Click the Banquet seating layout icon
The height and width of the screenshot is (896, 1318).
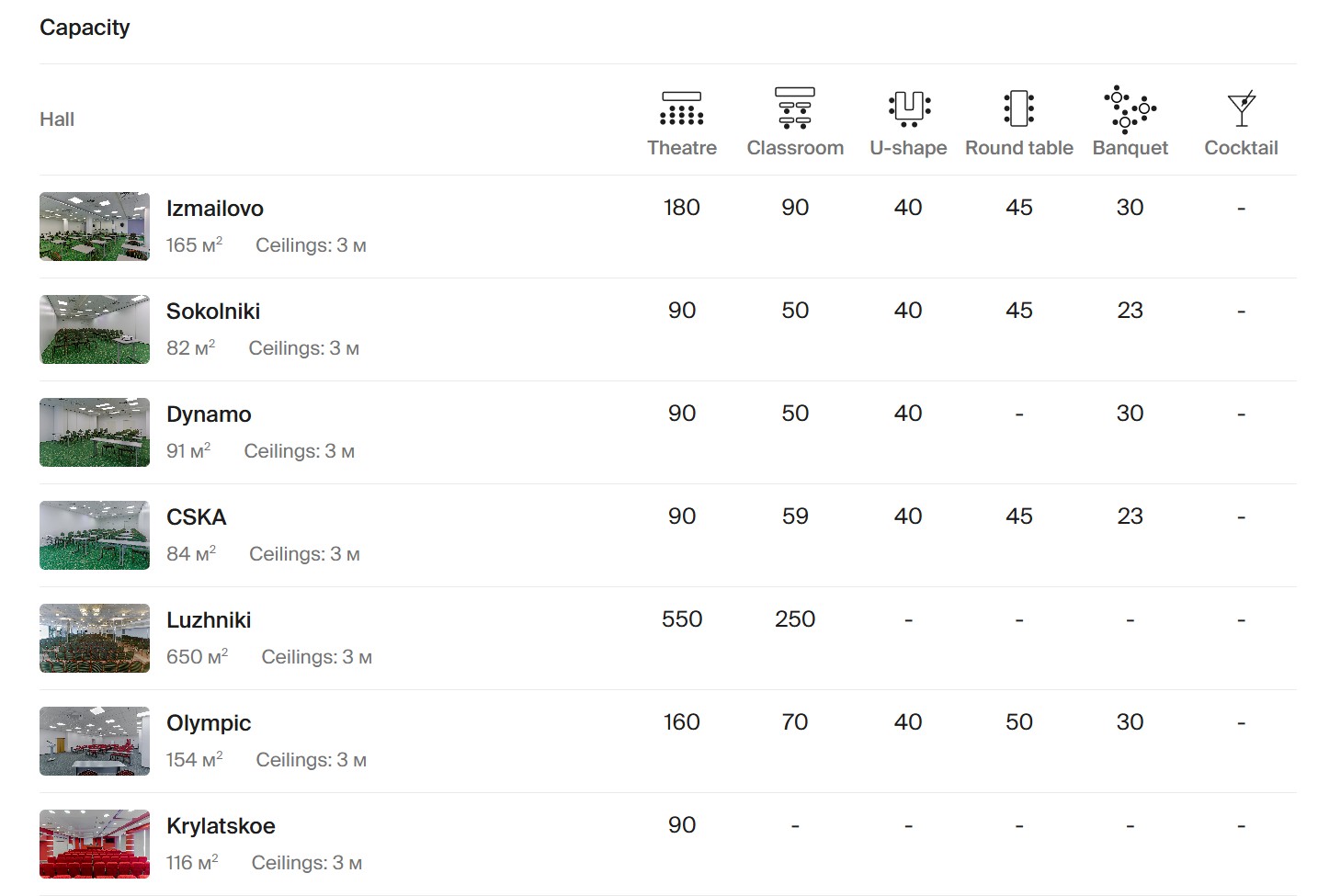coord(1130,108)
